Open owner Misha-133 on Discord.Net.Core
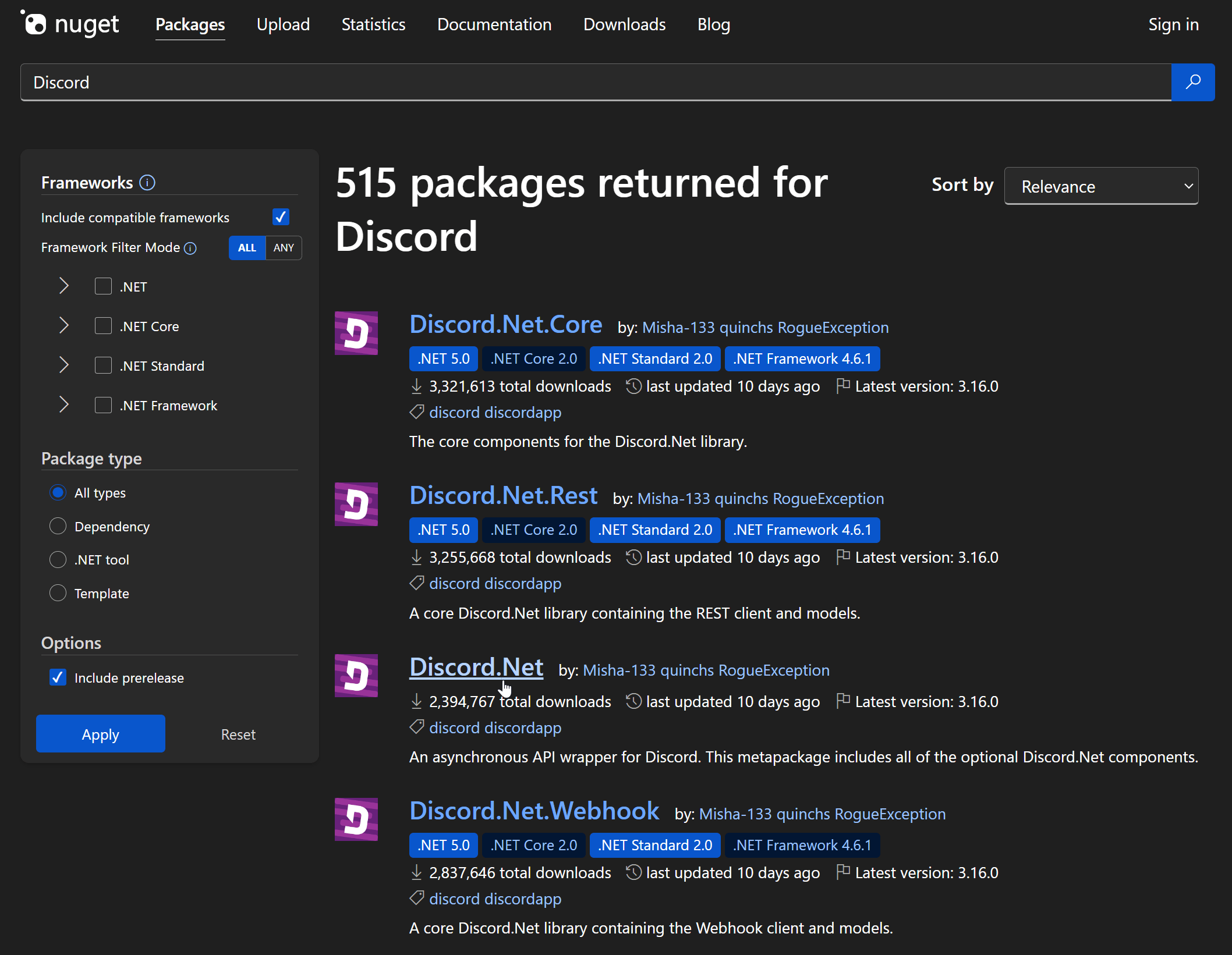1232x955 pixels. click(678, 328)
